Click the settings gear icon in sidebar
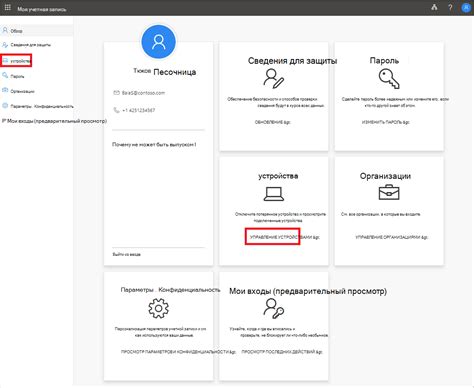 [x=5, y=106]
